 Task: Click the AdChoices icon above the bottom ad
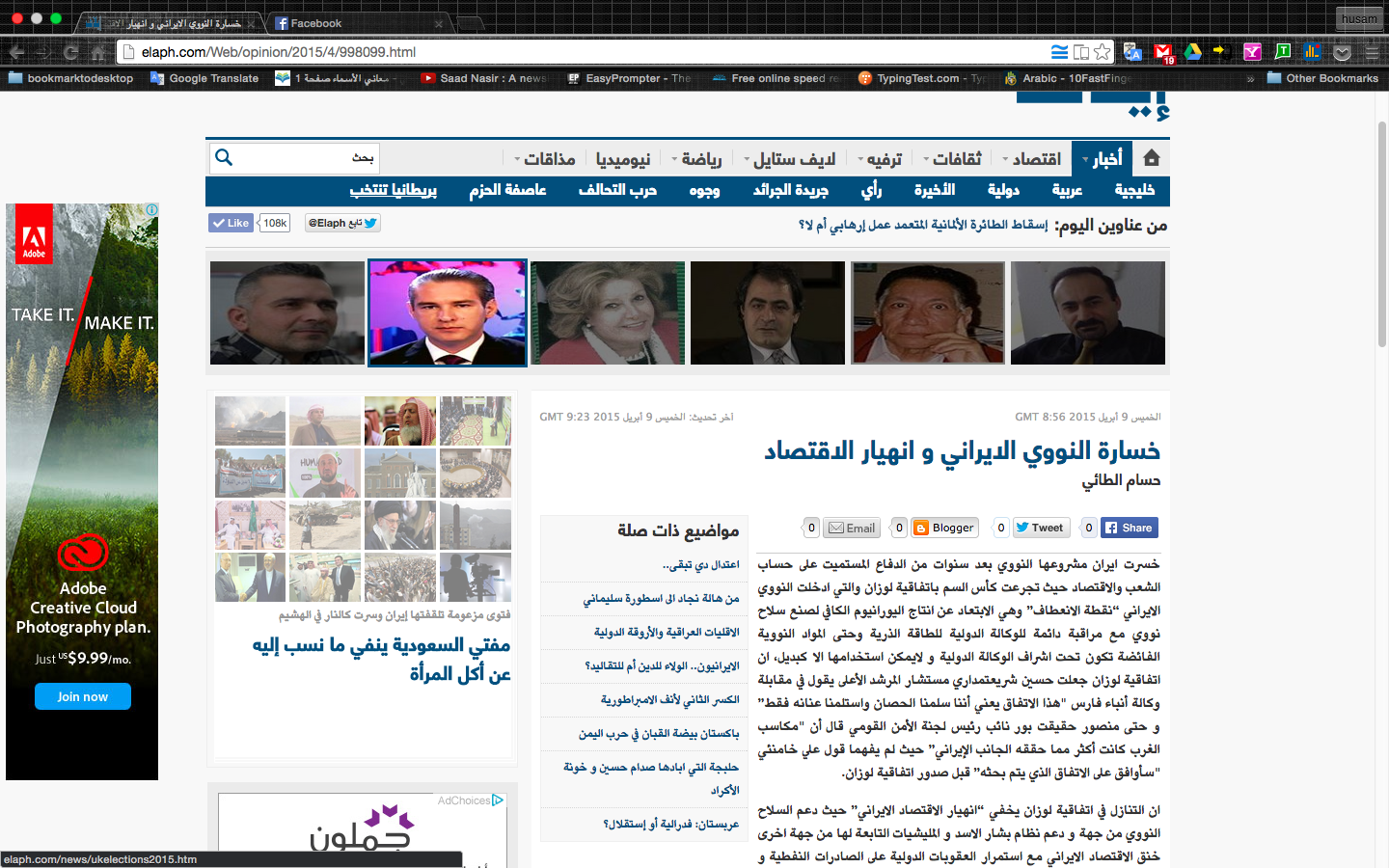click(498, 800)
